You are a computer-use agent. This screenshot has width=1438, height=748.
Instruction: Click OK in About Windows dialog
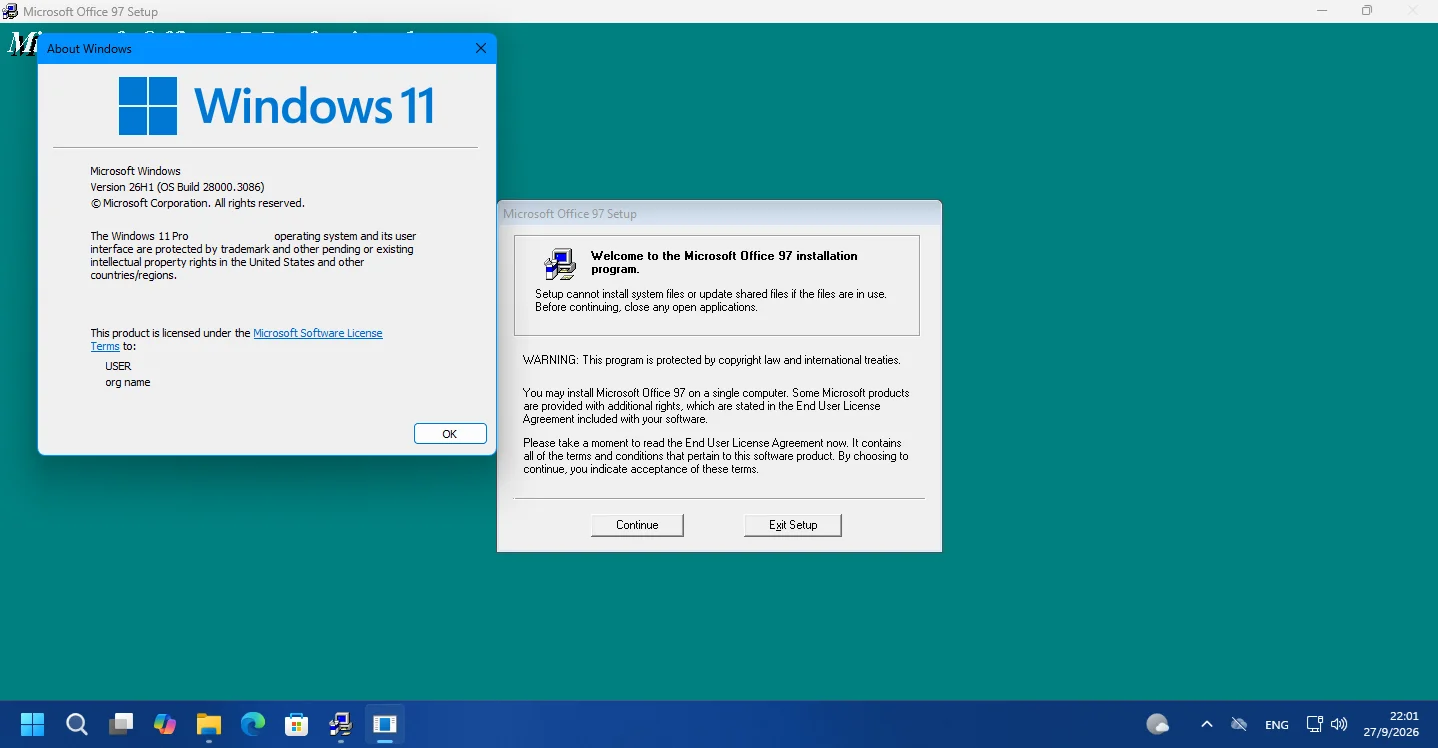tap(450, 434)
